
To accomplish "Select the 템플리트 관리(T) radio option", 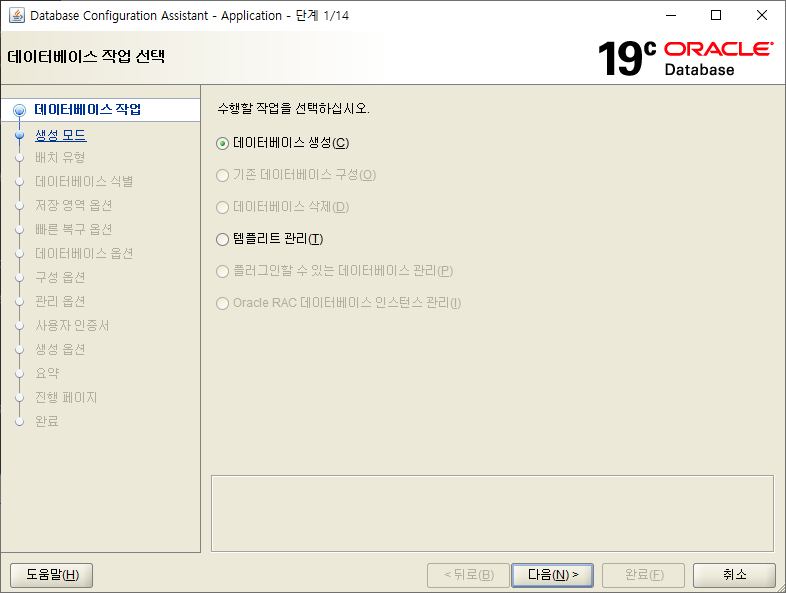I will tap(270, 239).
